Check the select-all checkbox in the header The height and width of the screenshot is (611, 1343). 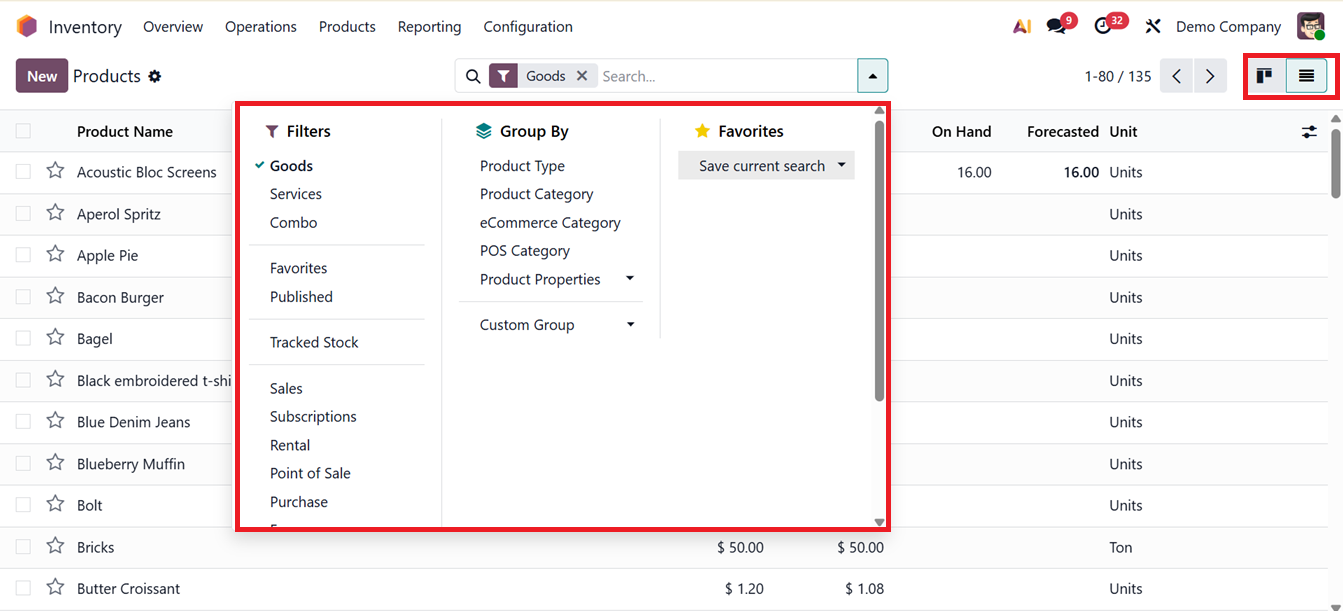[22, 131]
